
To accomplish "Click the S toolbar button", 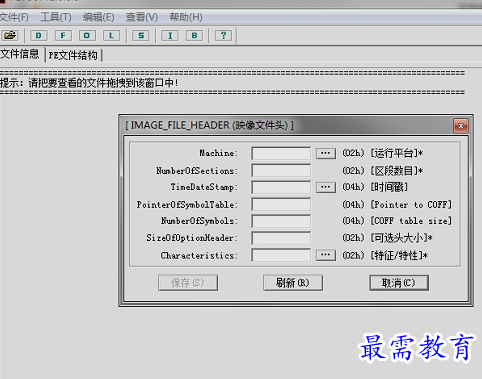I will [x=141, y=35].
